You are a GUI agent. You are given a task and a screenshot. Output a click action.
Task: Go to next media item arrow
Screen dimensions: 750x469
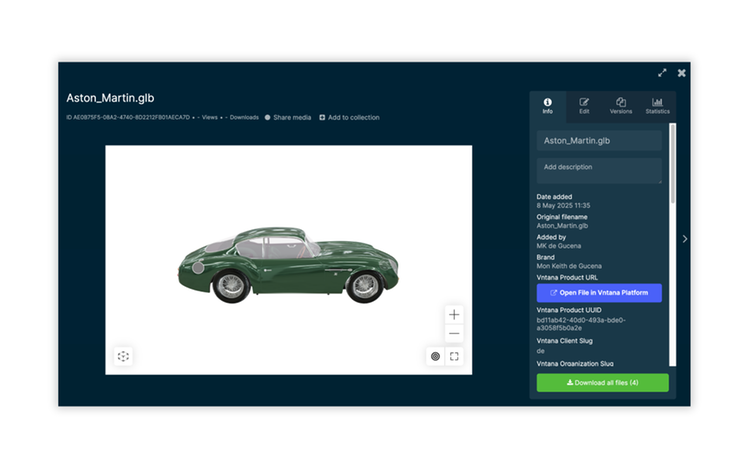click(684, 239)
